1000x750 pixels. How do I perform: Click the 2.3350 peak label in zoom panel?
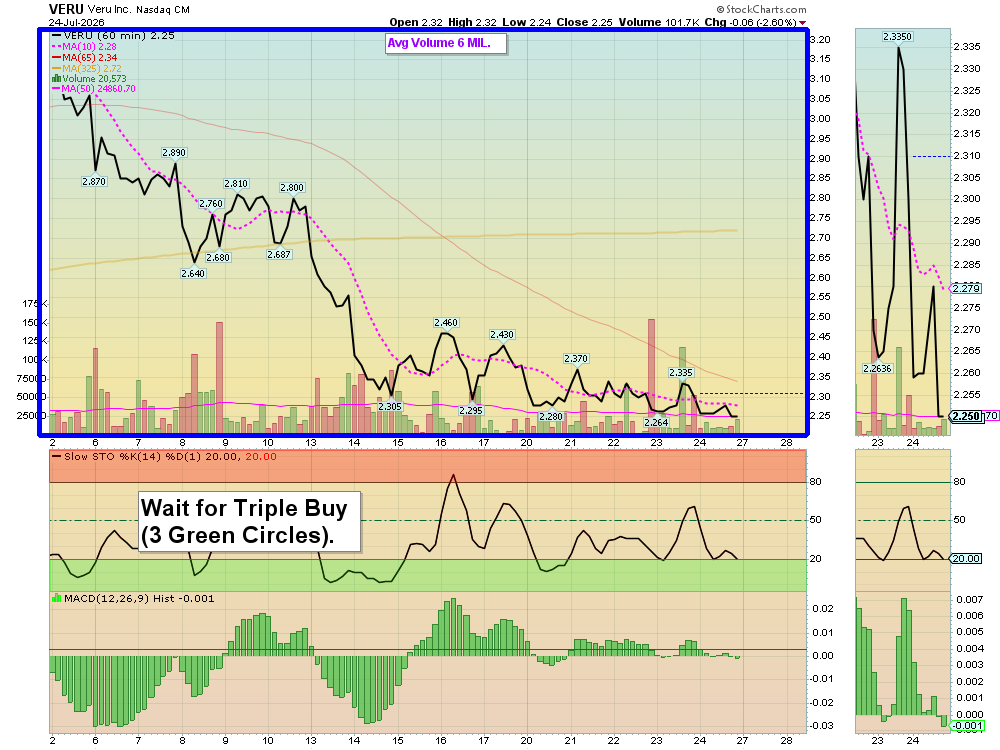[x=897, y=36]
